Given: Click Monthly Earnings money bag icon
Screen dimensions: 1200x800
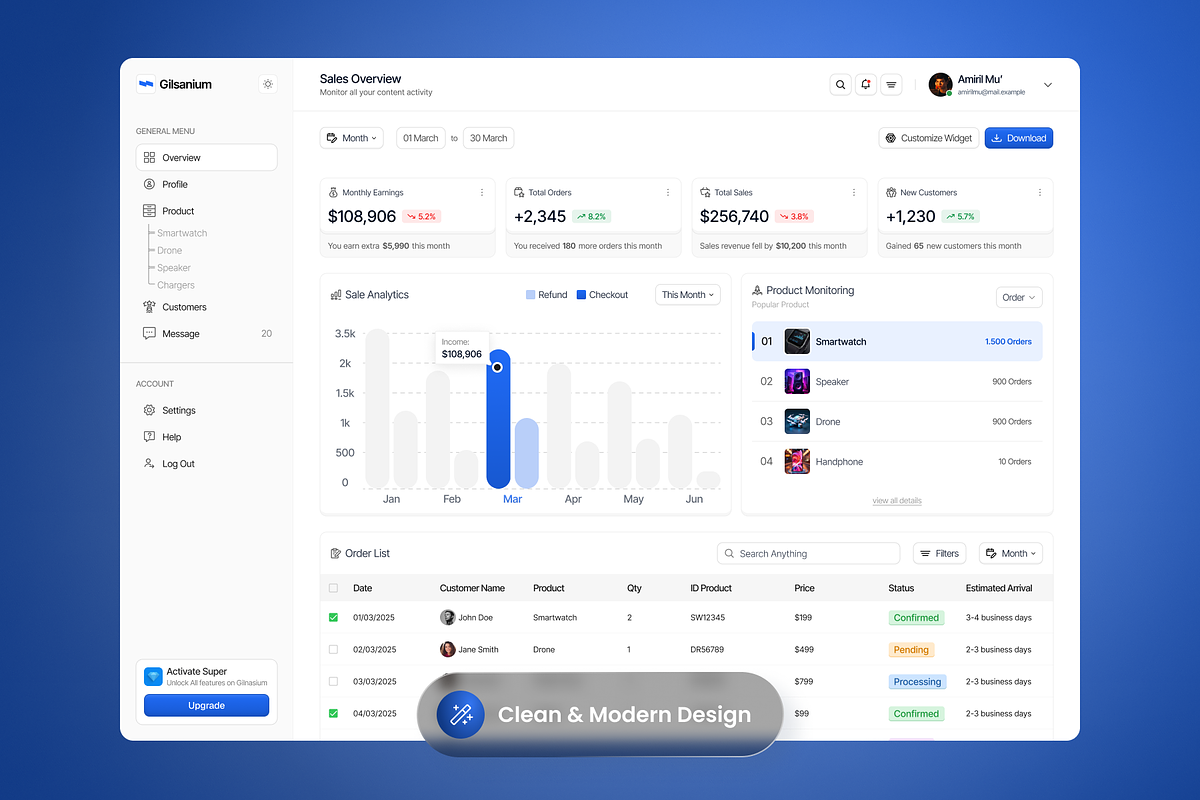Looking at the screenshot, I should click(334, 192).
